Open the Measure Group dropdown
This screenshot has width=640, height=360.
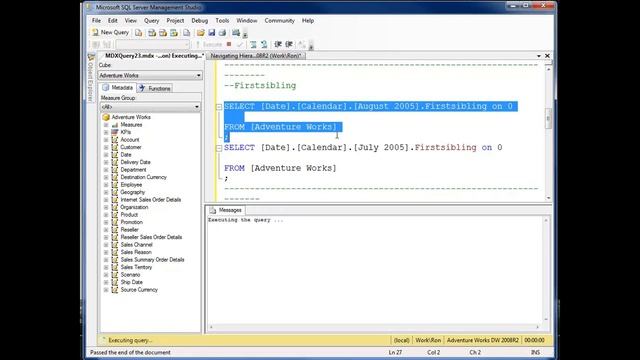tap(150, 107)
